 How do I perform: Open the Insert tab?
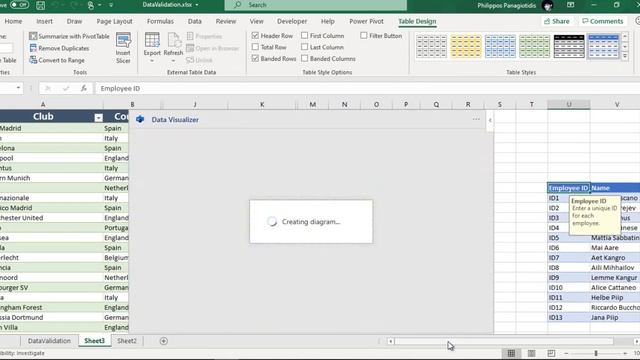(44, 21)
